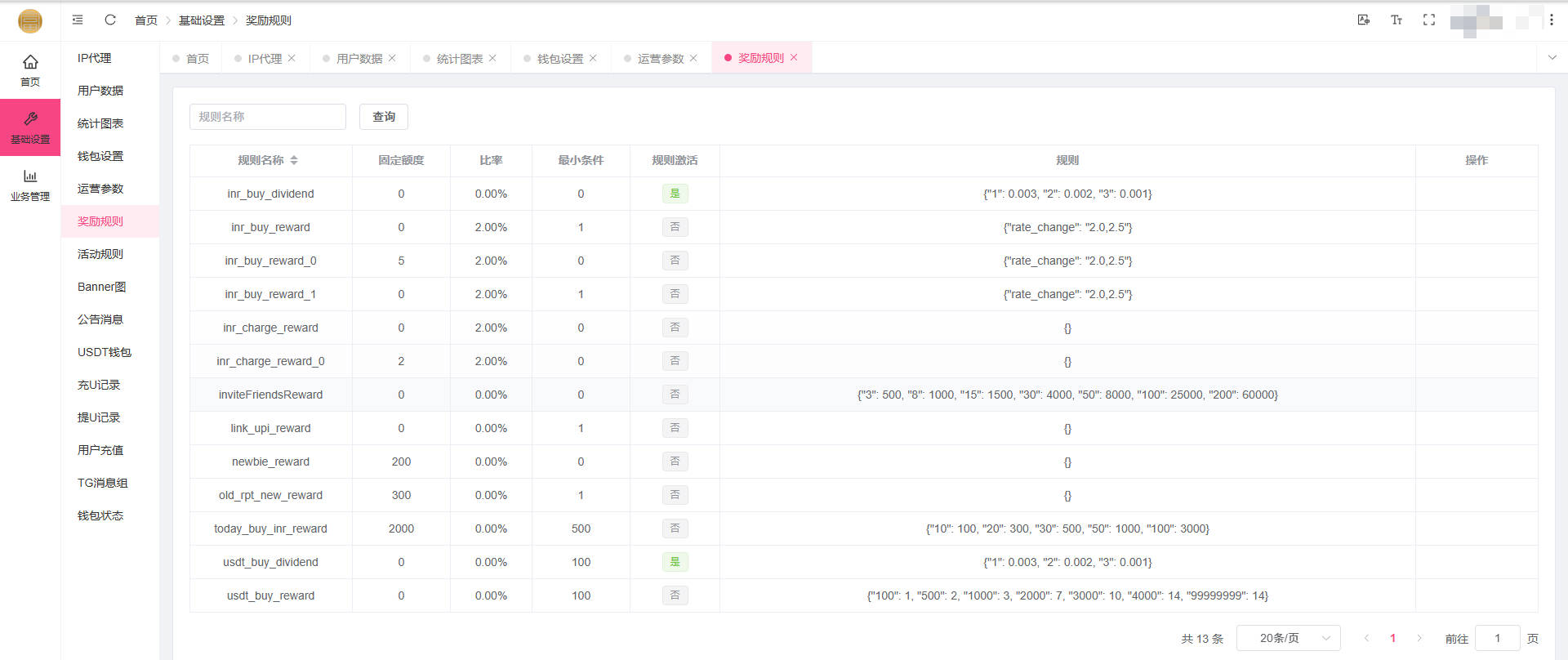
Task: Click the 查询 search button
Action: point(383,117)
